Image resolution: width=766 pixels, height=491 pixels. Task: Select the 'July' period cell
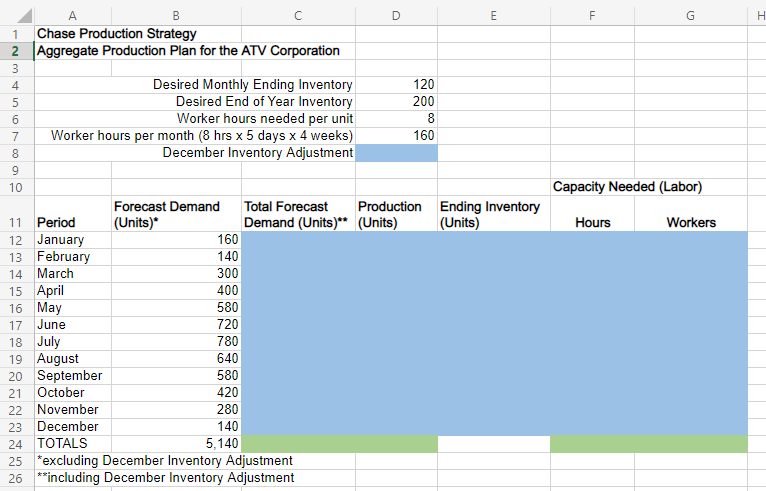click(x=73, y=342)
